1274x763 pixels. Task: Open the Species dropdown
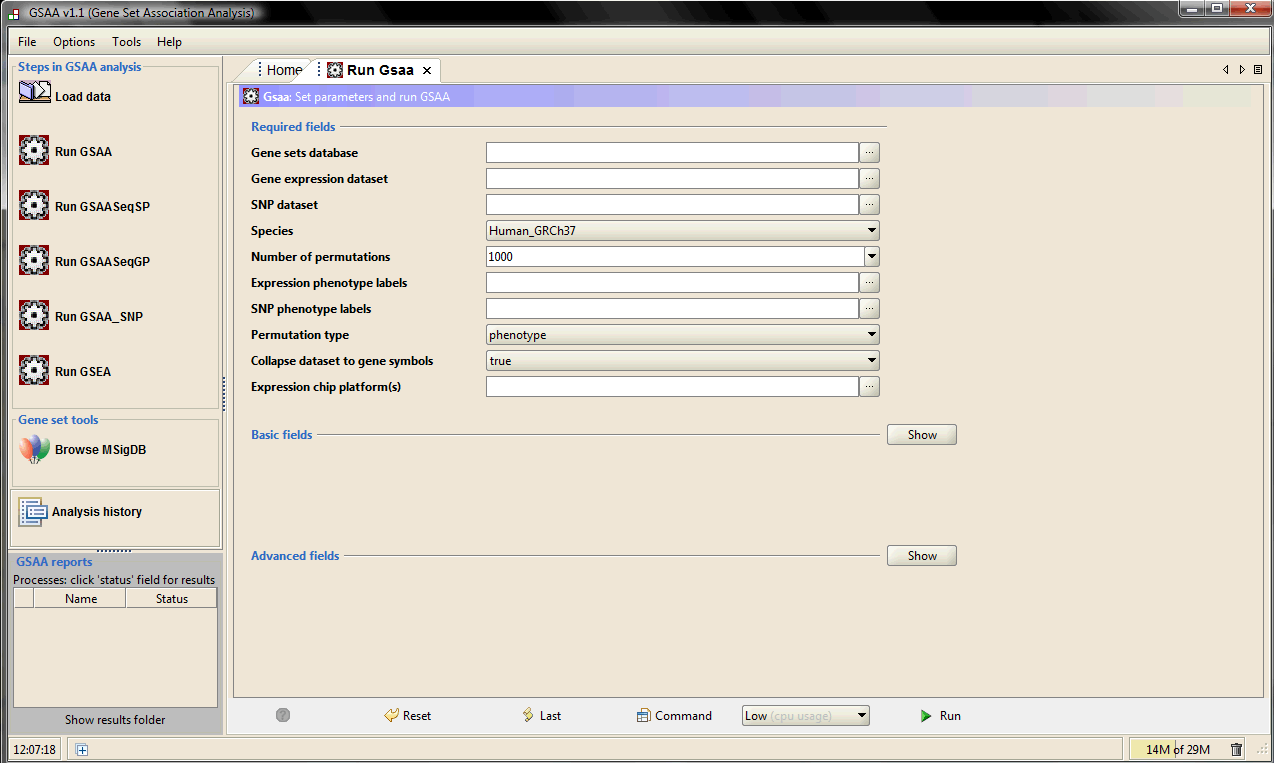(x=682, y=230)
